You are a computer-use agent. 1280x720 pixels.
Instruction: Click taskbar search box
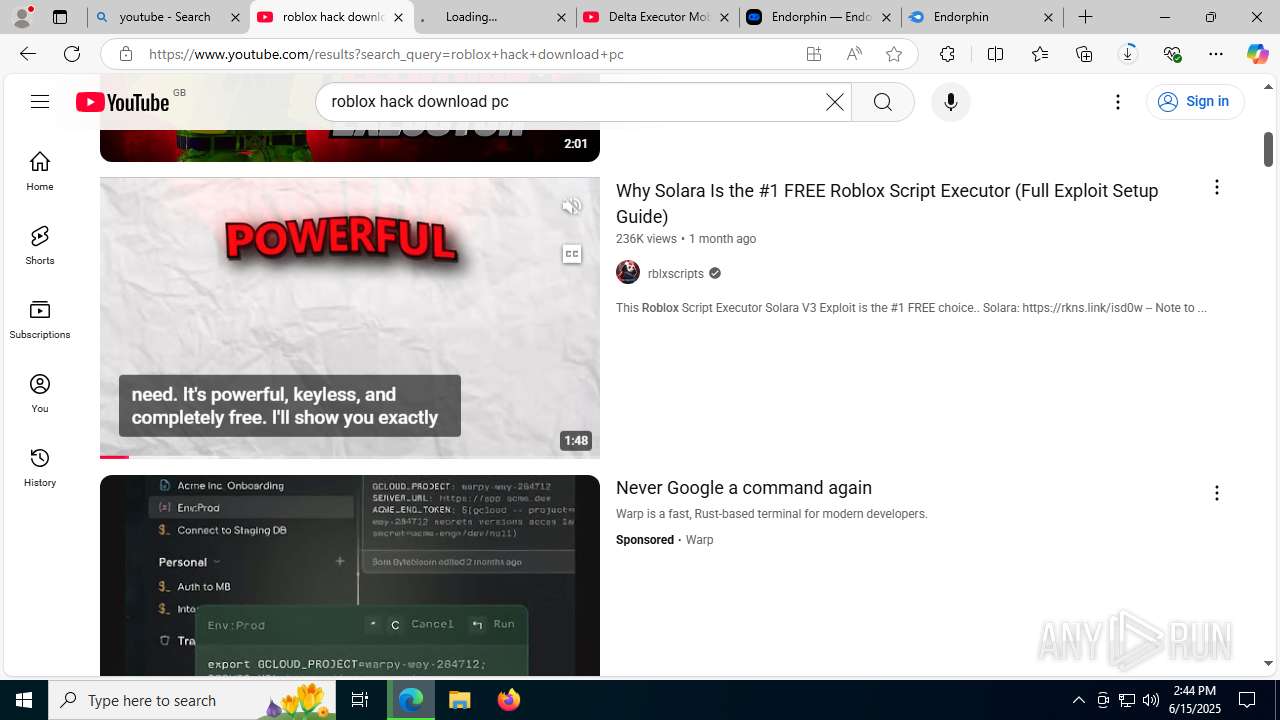tap(192, 700)
